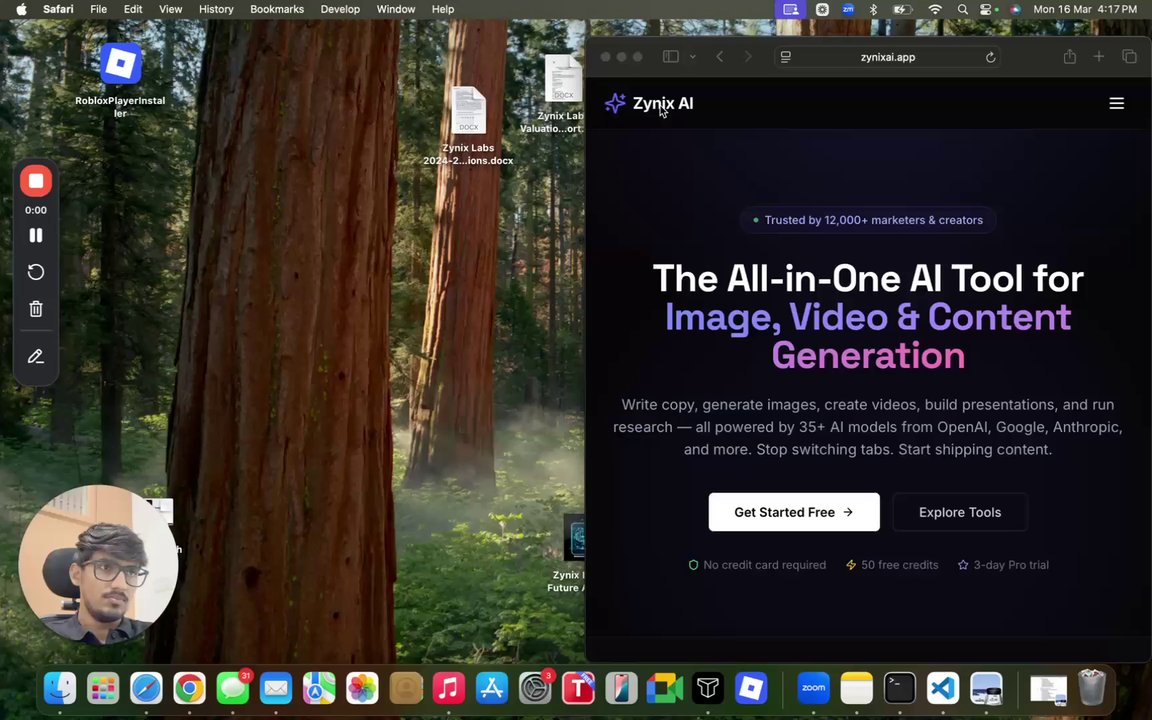Open Terminal from the dock

[x=900, y=688]
